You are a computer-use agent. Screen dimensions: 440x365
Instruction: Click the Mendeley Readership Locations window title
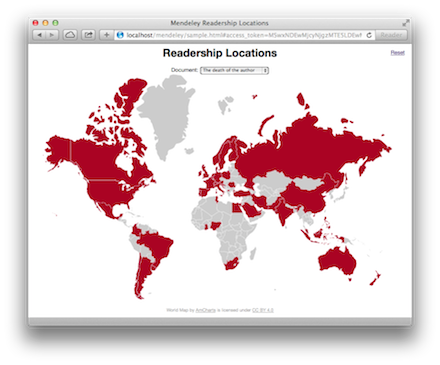click(x=219, y=23)
